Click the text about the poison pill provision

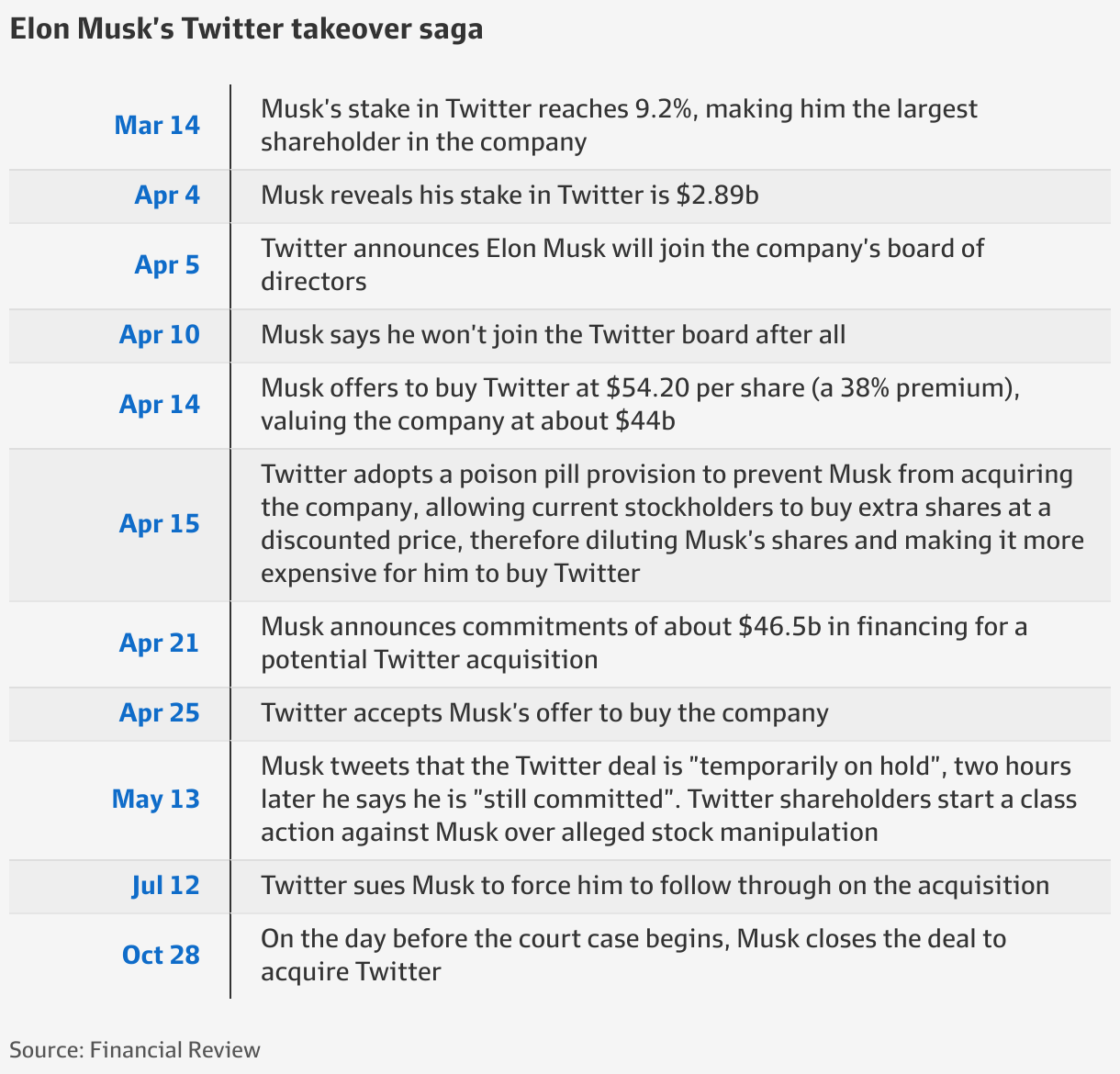tap(673, 523)
